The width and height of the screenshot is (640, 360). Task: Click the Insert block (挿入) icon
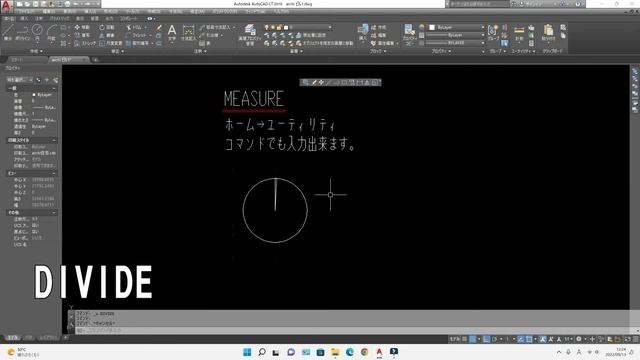tap(362, 33)
